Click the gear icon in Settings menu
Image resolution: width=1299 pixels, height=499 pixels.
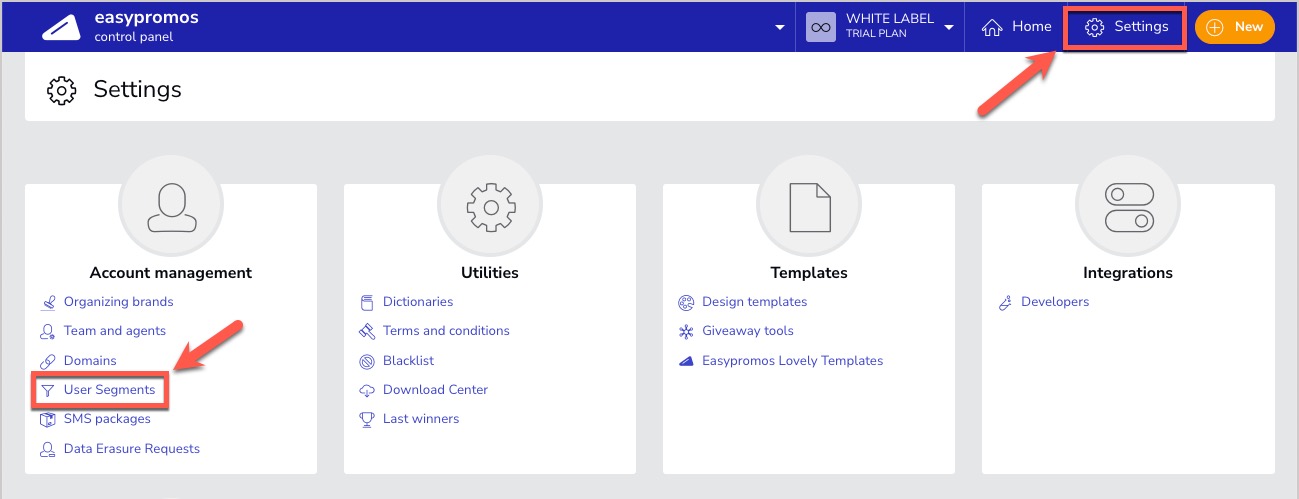pyautogui.click(x=1095, y=27)
